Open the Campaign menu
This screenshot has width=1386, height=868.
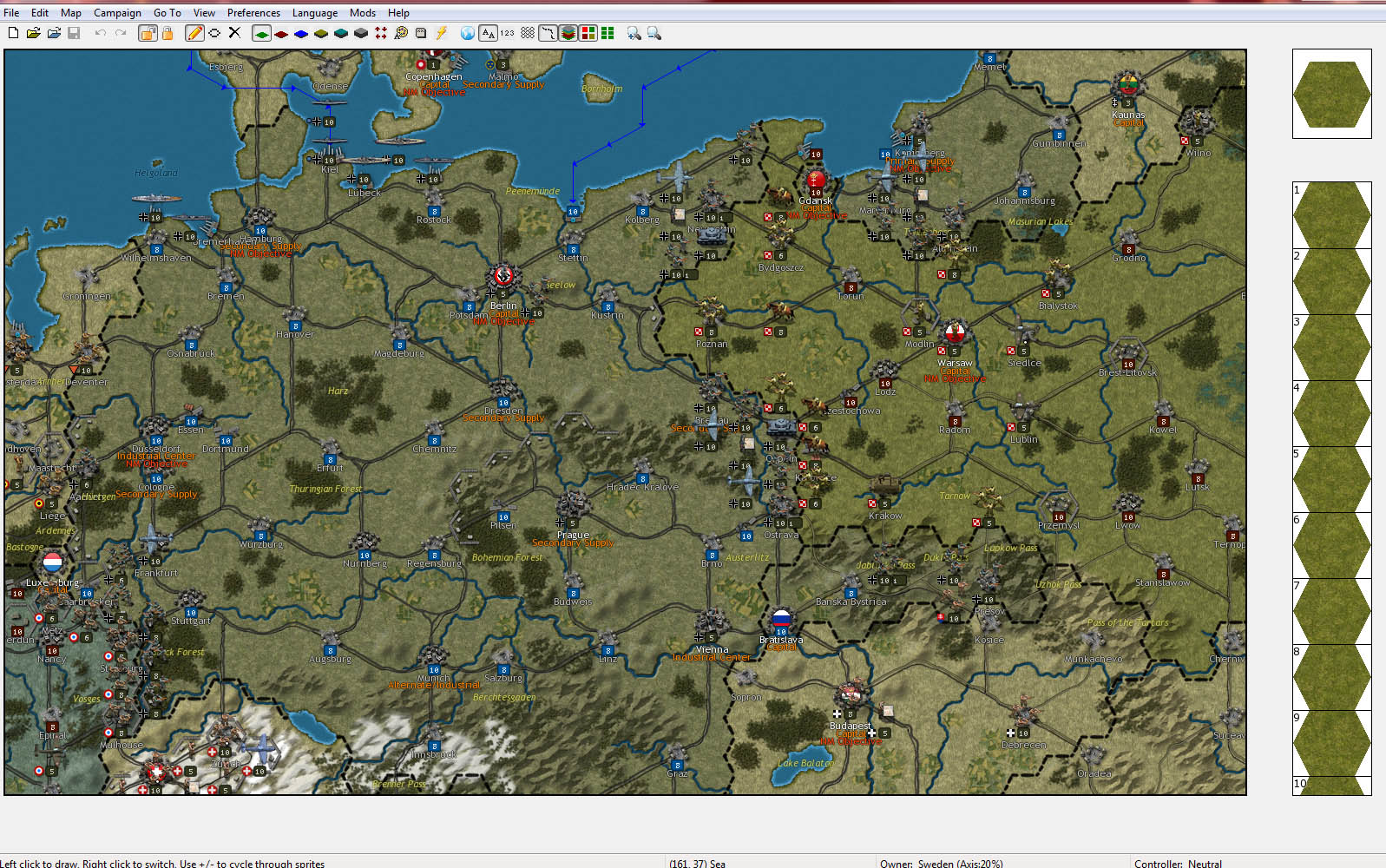point(117,13)
